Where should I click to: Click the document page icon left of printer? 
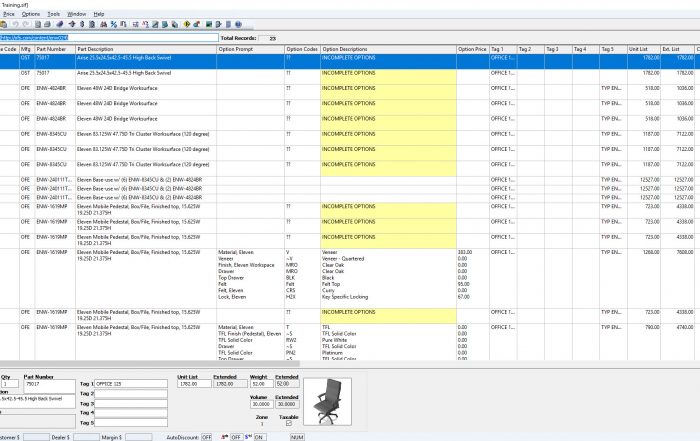[x=38, y=25]
